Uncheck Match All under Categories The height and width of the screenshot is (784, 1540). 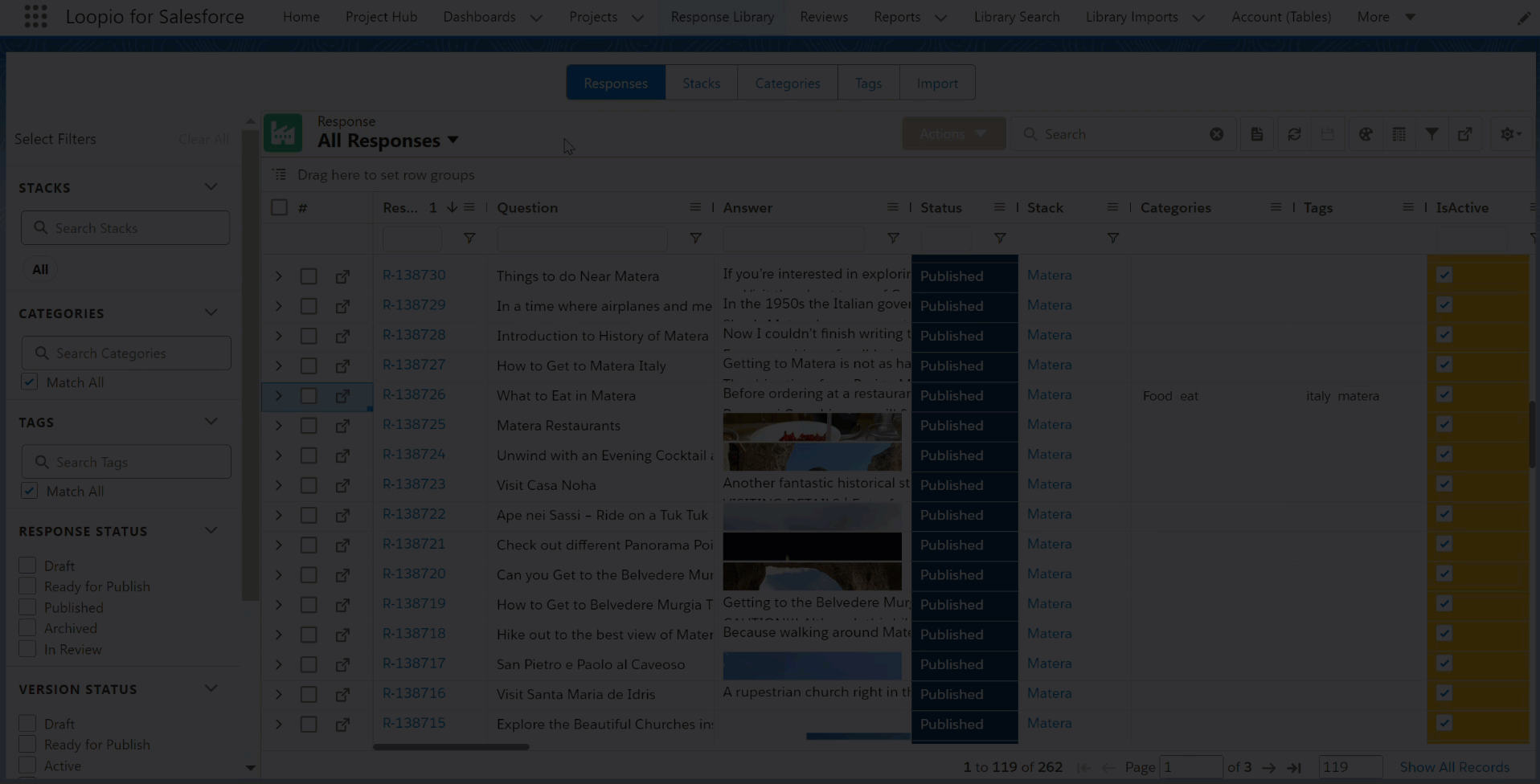click(30, 382)
